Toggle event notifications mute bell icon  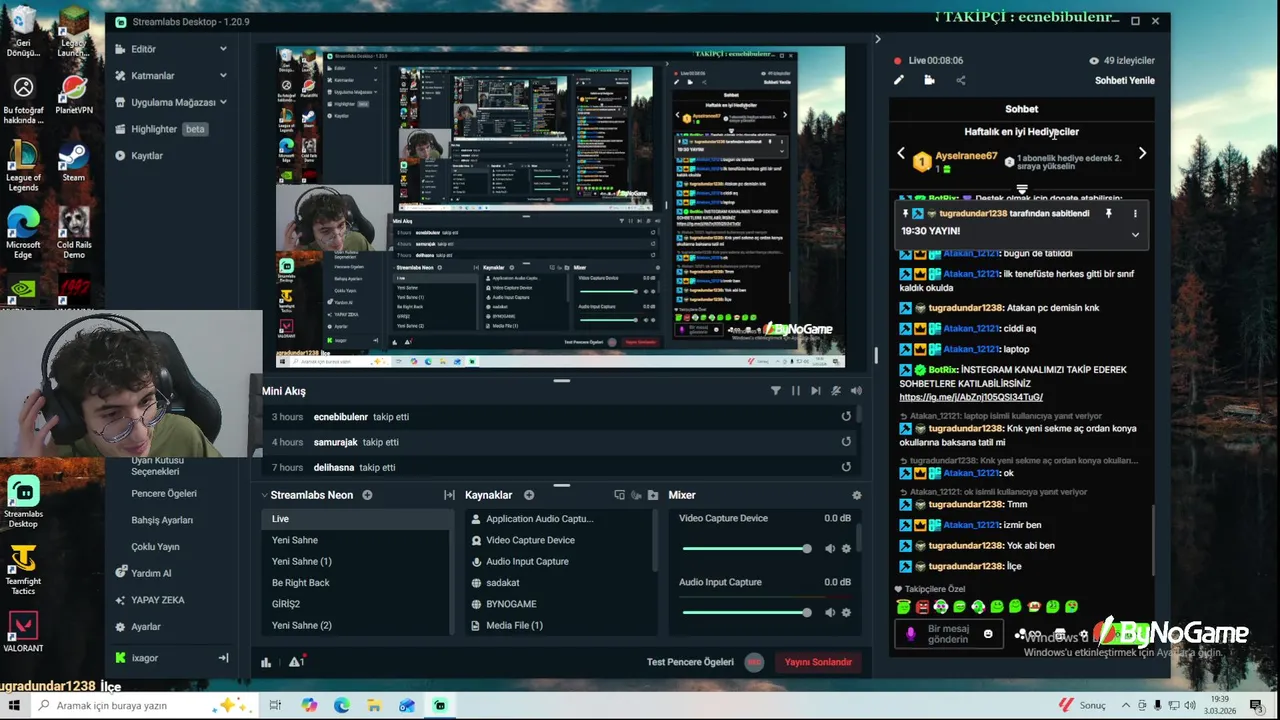point(836,391)
